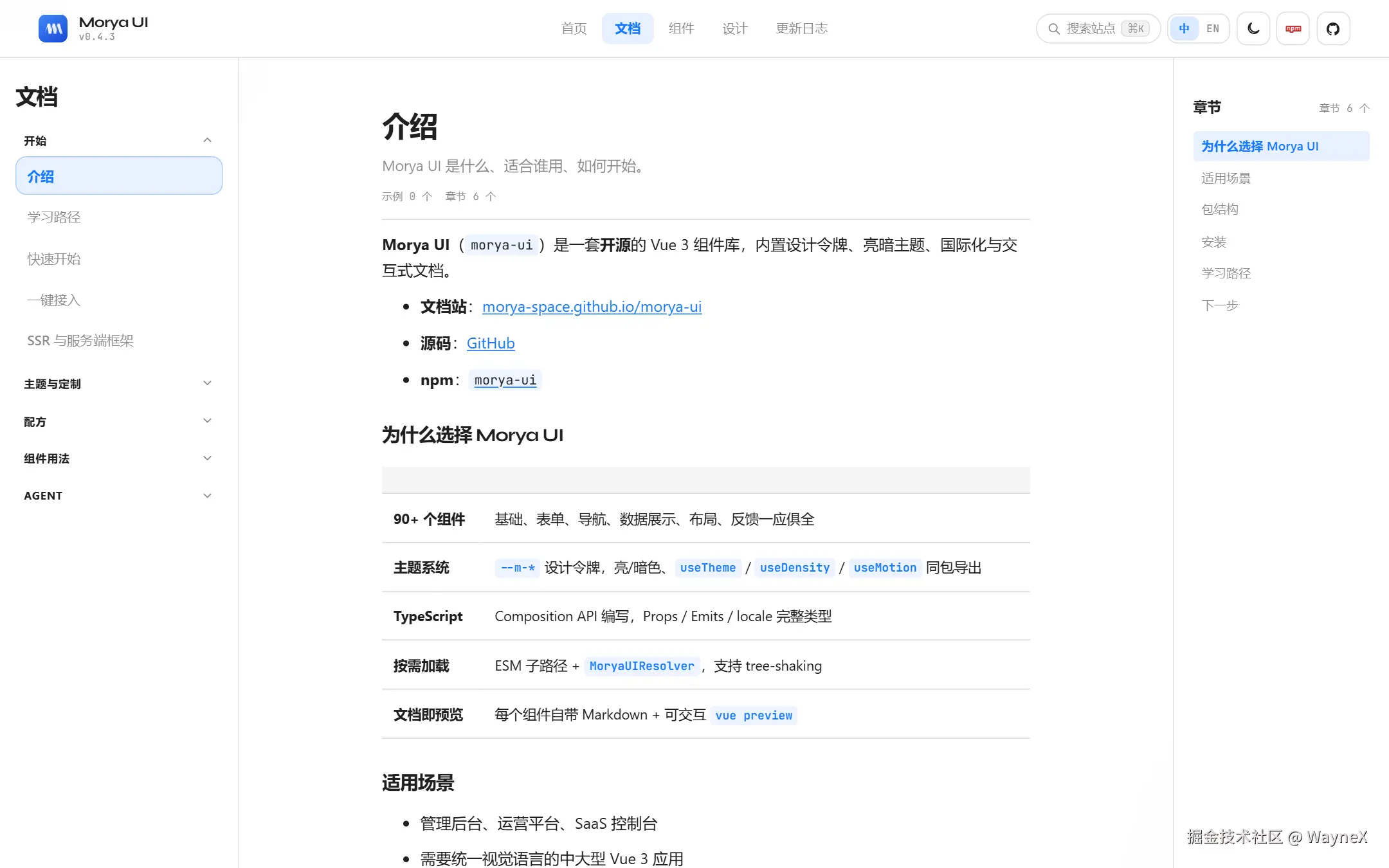Select the 文档 nav tab
Image resolution: width=1389 pixels, height=868 pixels.
coord(628,28)
